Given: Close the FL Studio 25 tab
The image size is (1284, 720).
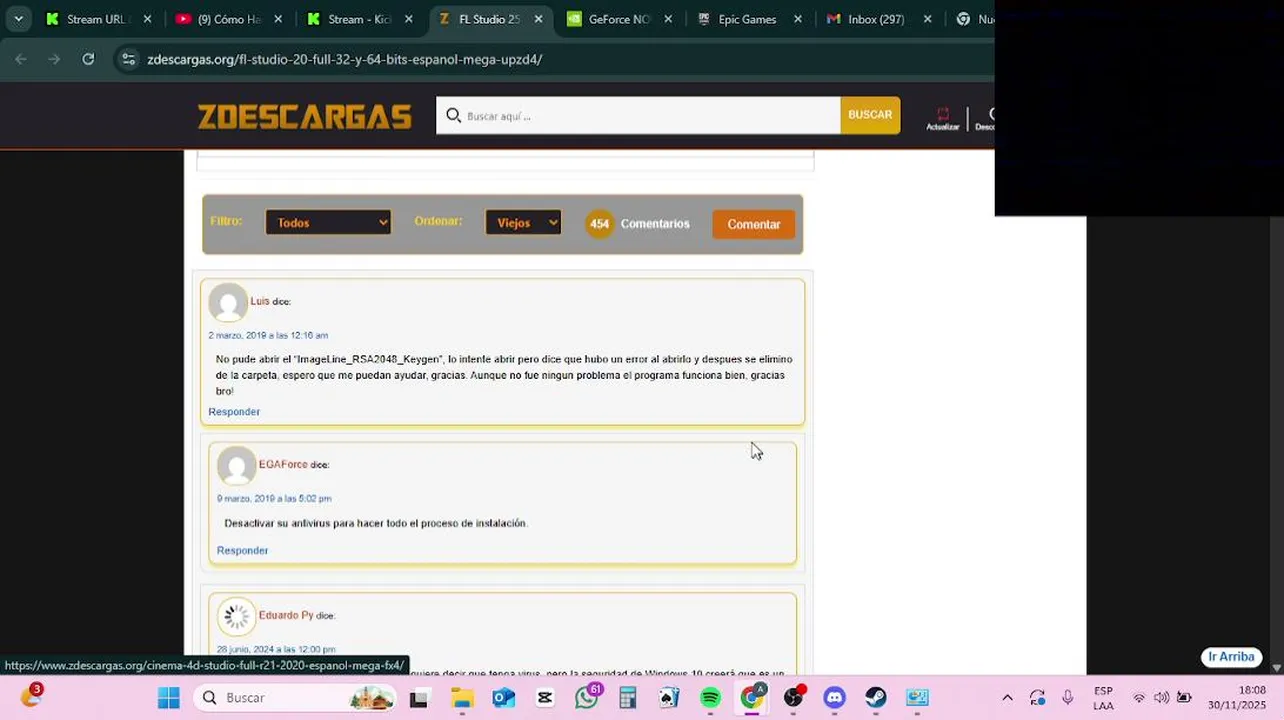Looking at the screenshot, I should [539, 19].
